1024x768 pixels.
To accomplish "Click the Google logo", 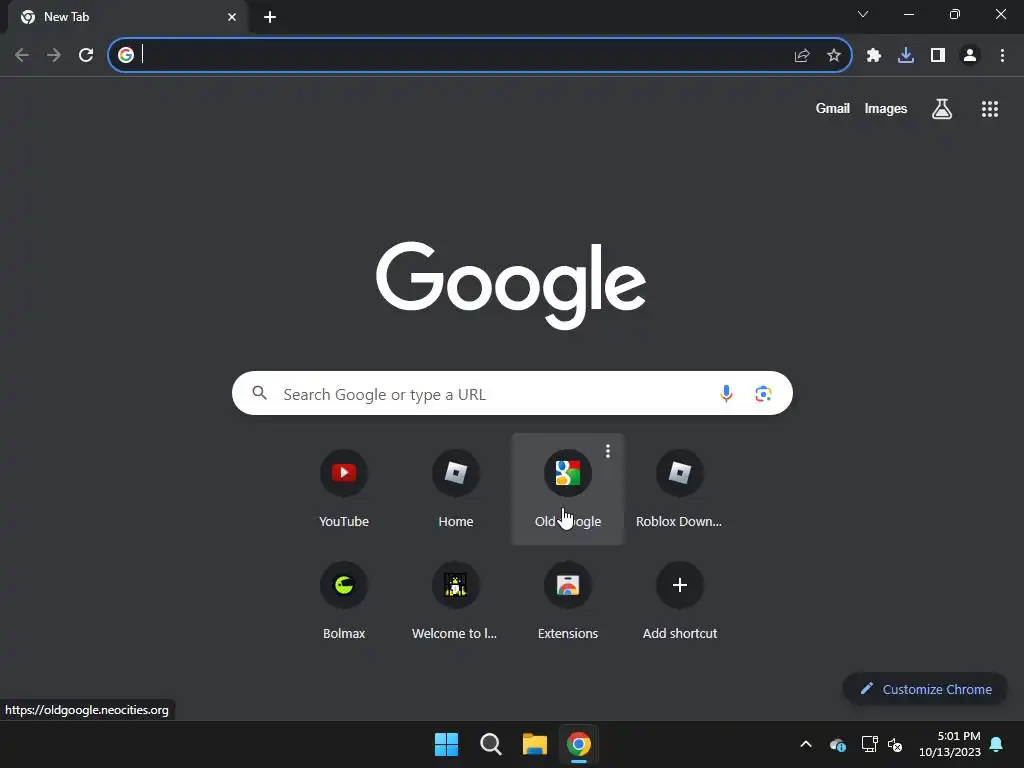I will (511, 285).
